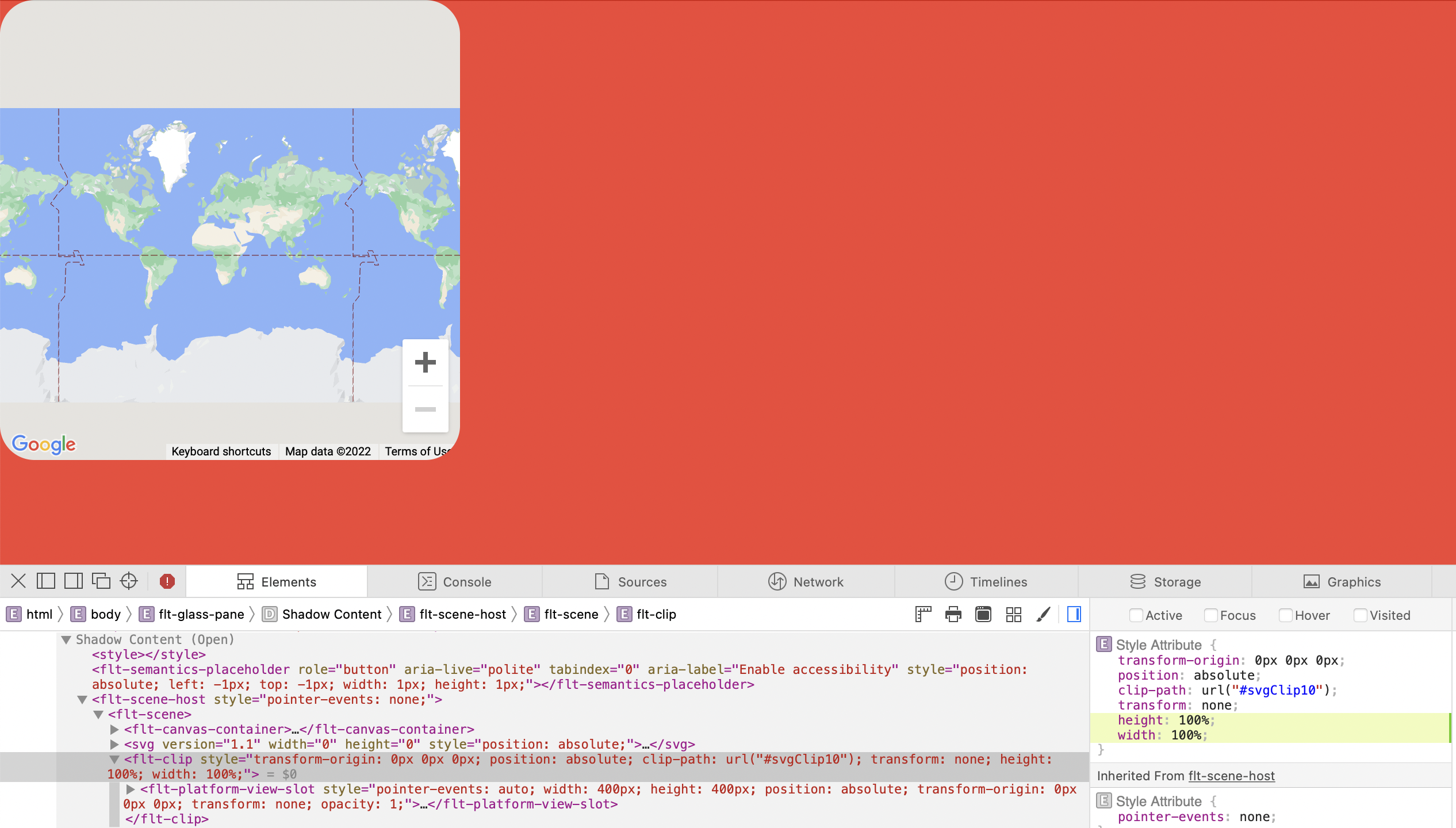The width and height of the screenshot is (1456, 828).
Task: Enable print media style emulation
Action: click(x=953, y=614)
